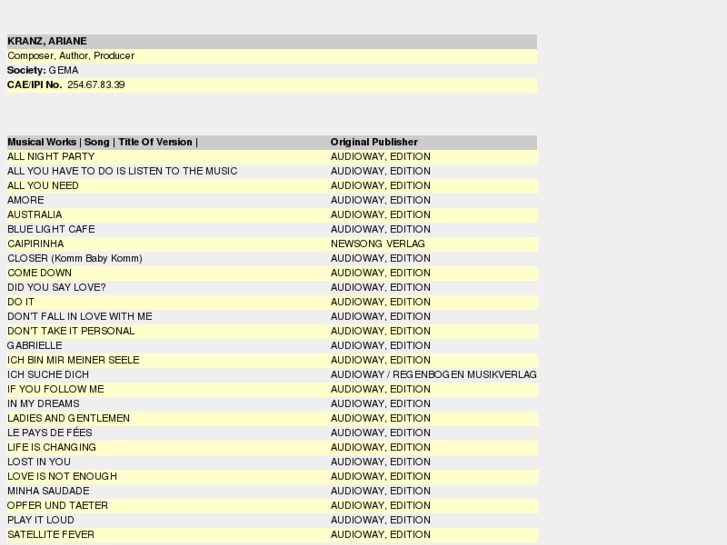Viewport: 727px width, 545px height.
Task: Click DID YOU SAY LOVE? title
Action: [57, 288]
